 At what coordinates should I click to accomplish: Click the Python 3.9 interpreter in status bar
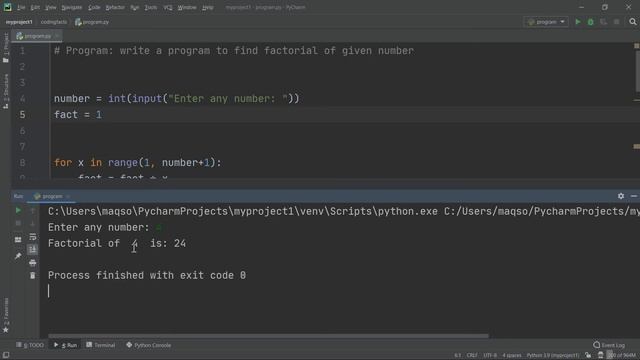pyautogui.click(x=553, y=356)
